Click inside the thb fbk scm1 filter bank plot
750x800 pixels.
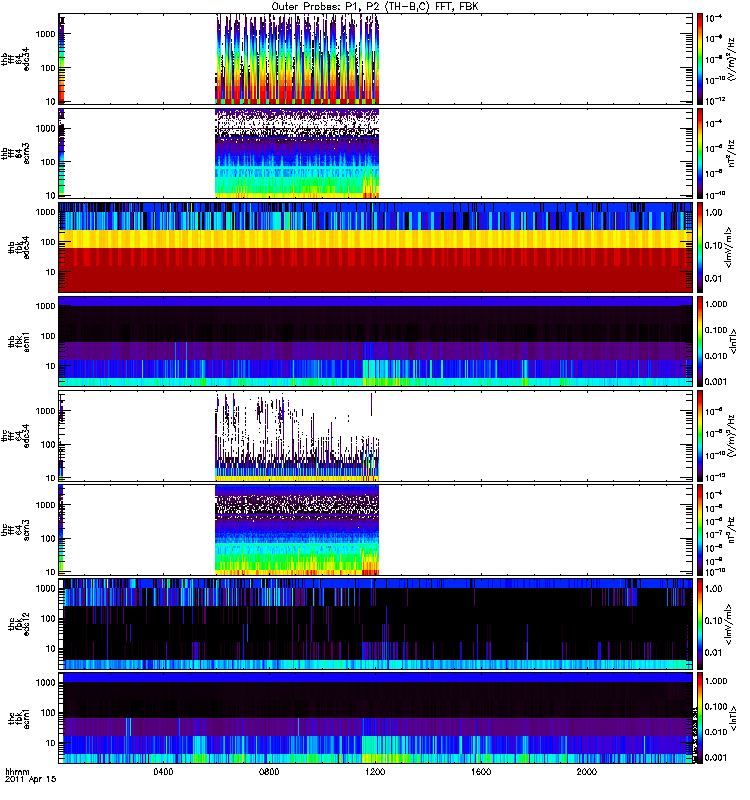click(x=376, y=341)
